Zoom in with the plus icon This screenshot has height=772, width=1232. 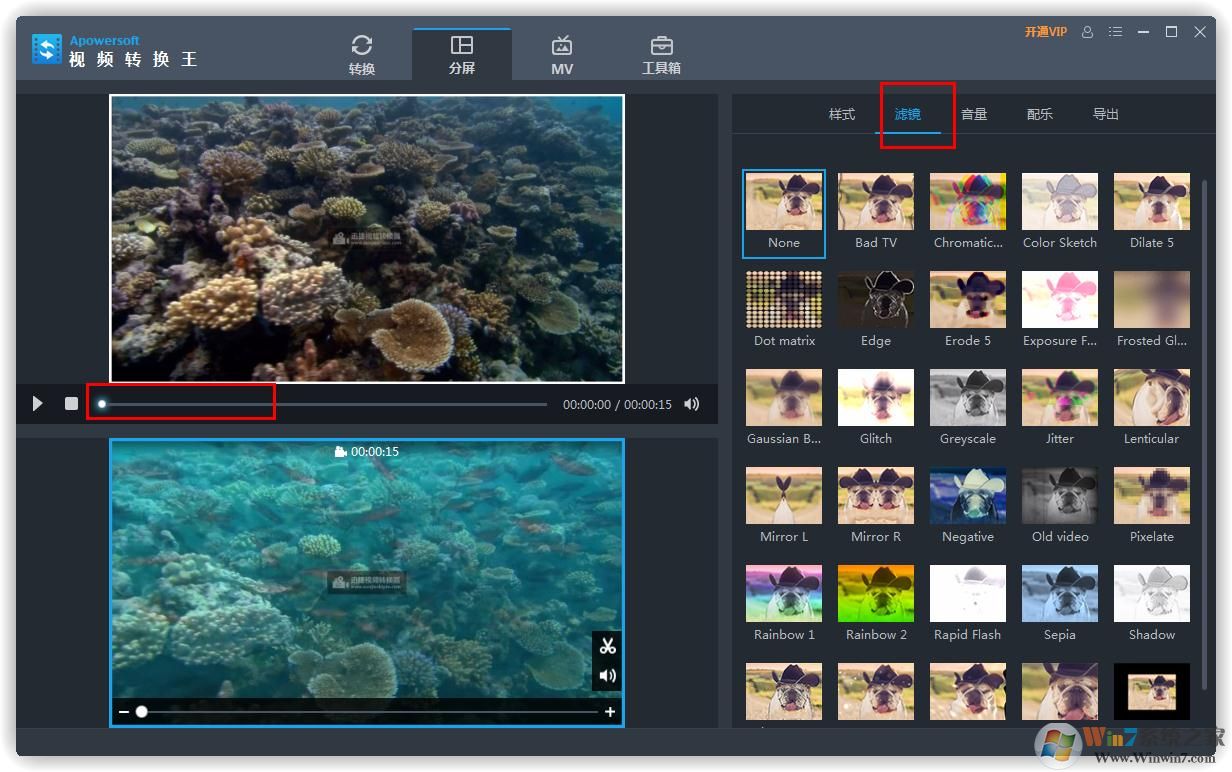pos(610,712)
